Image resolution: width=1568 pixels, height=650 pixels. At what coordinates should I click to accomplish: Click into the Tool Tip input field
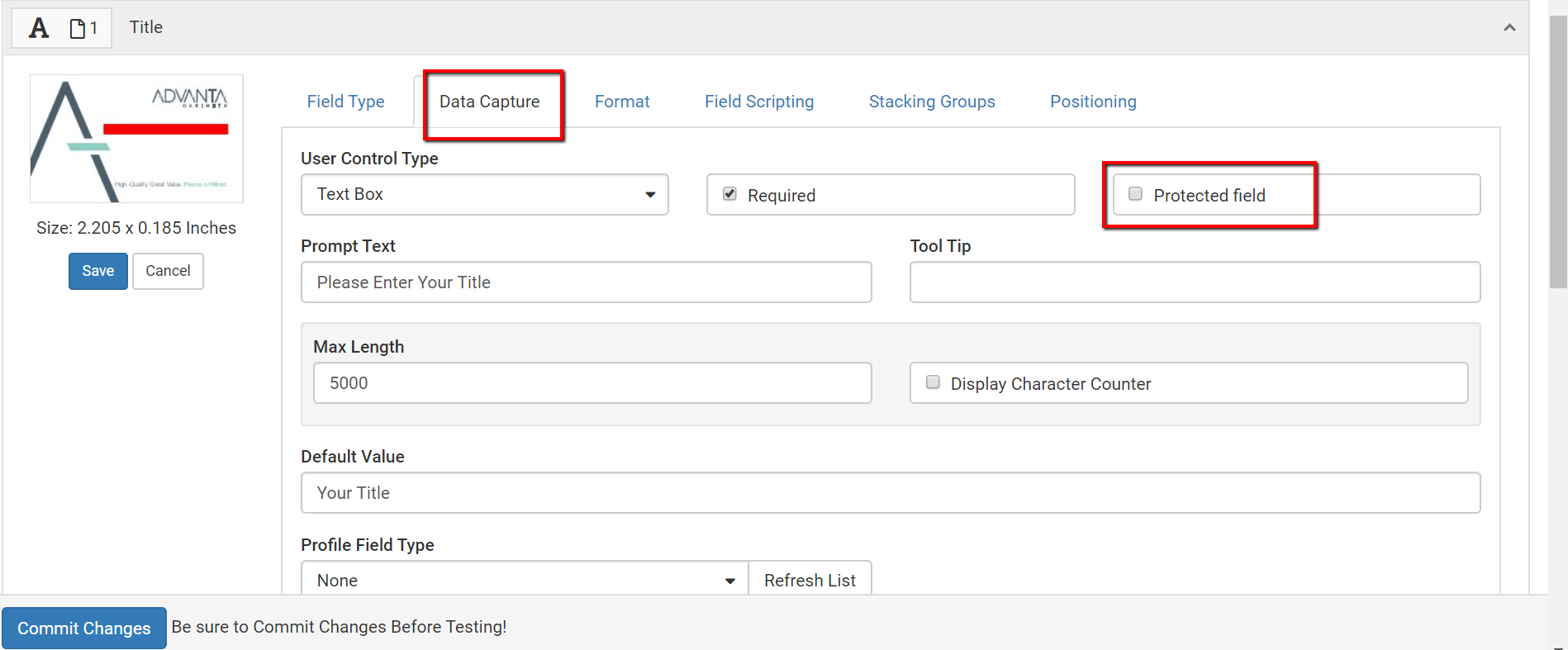click(x=1194, y=282)
